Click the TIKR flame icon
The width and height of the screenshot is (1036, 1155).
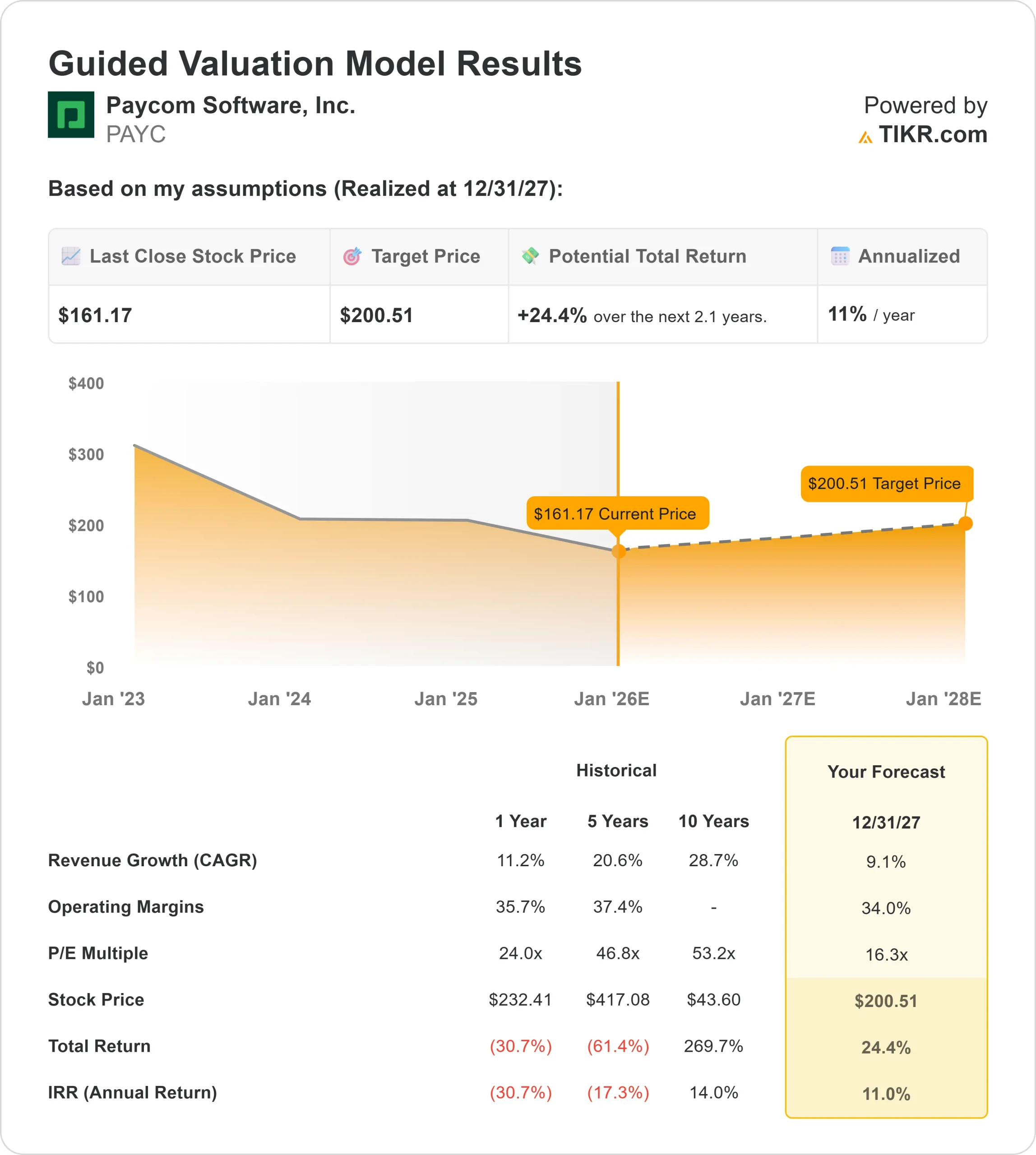tap(867, 136)
